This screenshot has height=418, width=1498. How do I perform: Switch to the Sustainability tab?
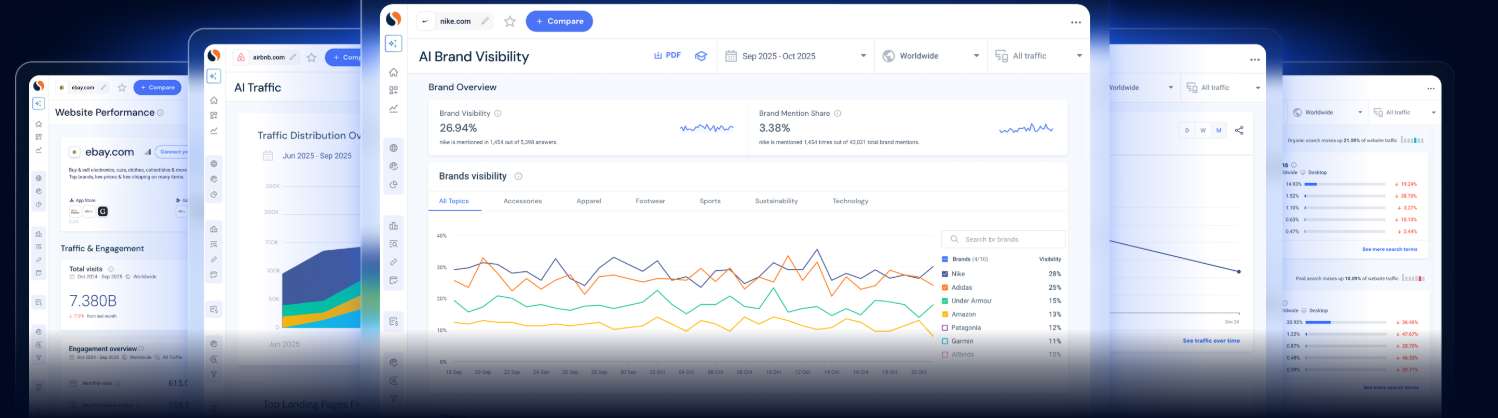tap(777, 201)
